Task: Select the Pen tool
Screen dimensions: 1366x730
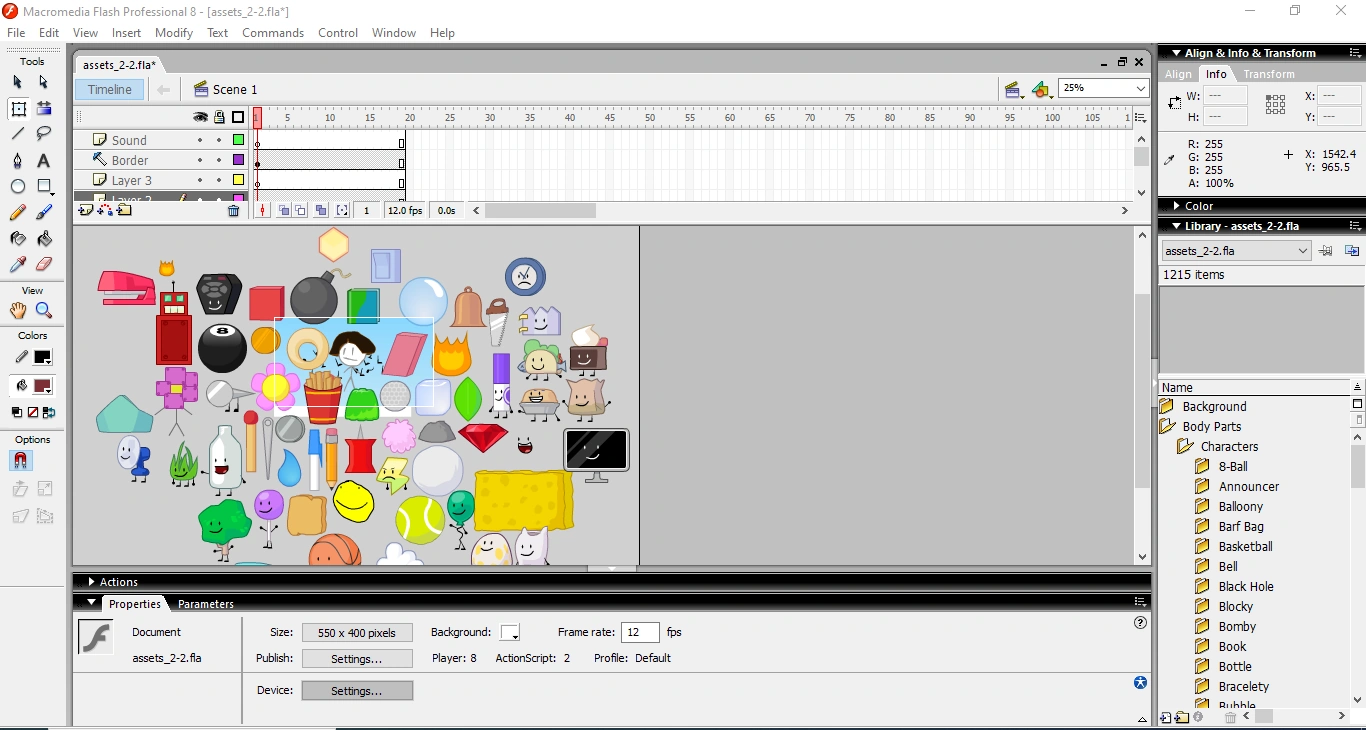Action: 17,160
